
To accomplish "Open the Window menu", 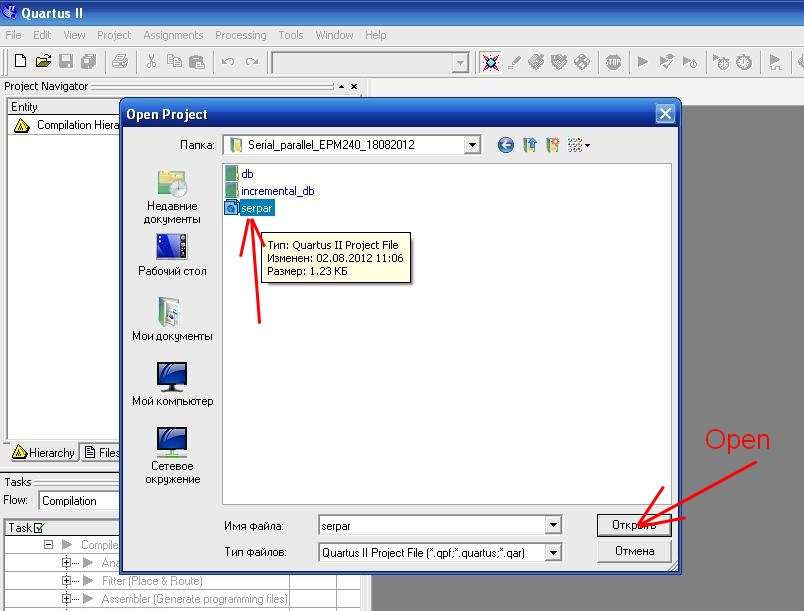I will pyautogui.click(x=334, y=35).
